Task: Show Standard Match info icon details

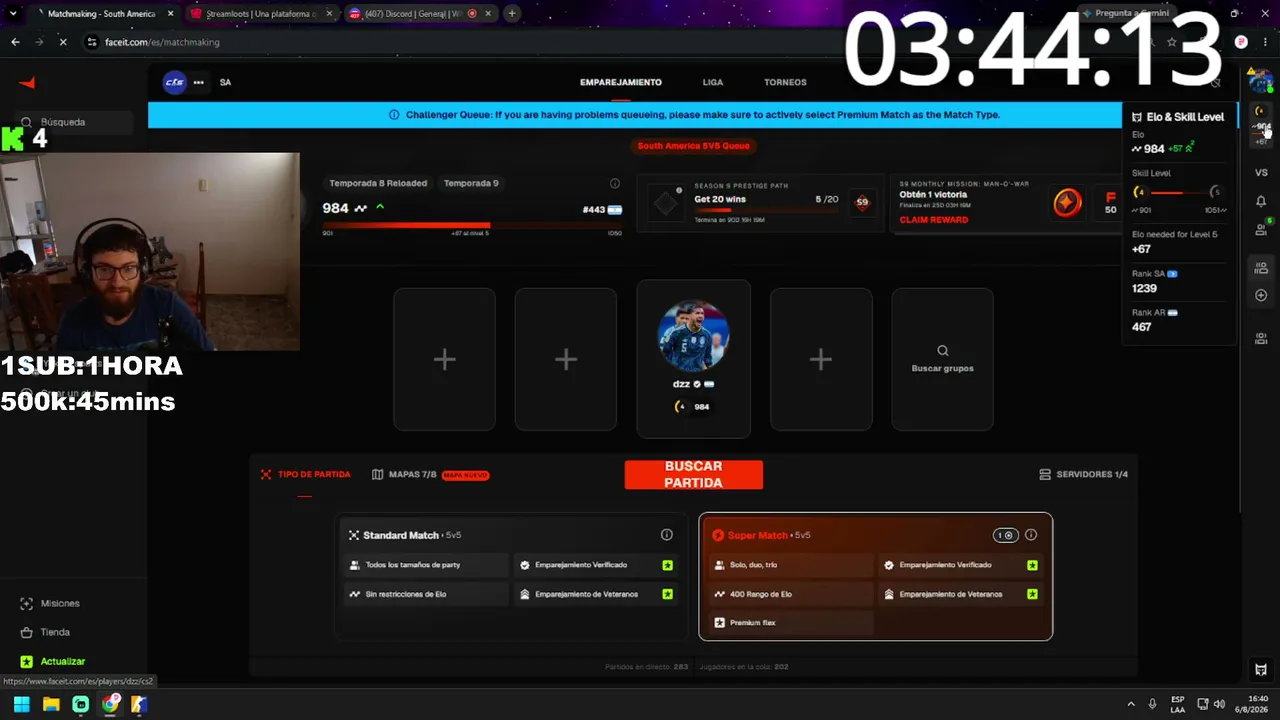Action: (x=667, y=535)
